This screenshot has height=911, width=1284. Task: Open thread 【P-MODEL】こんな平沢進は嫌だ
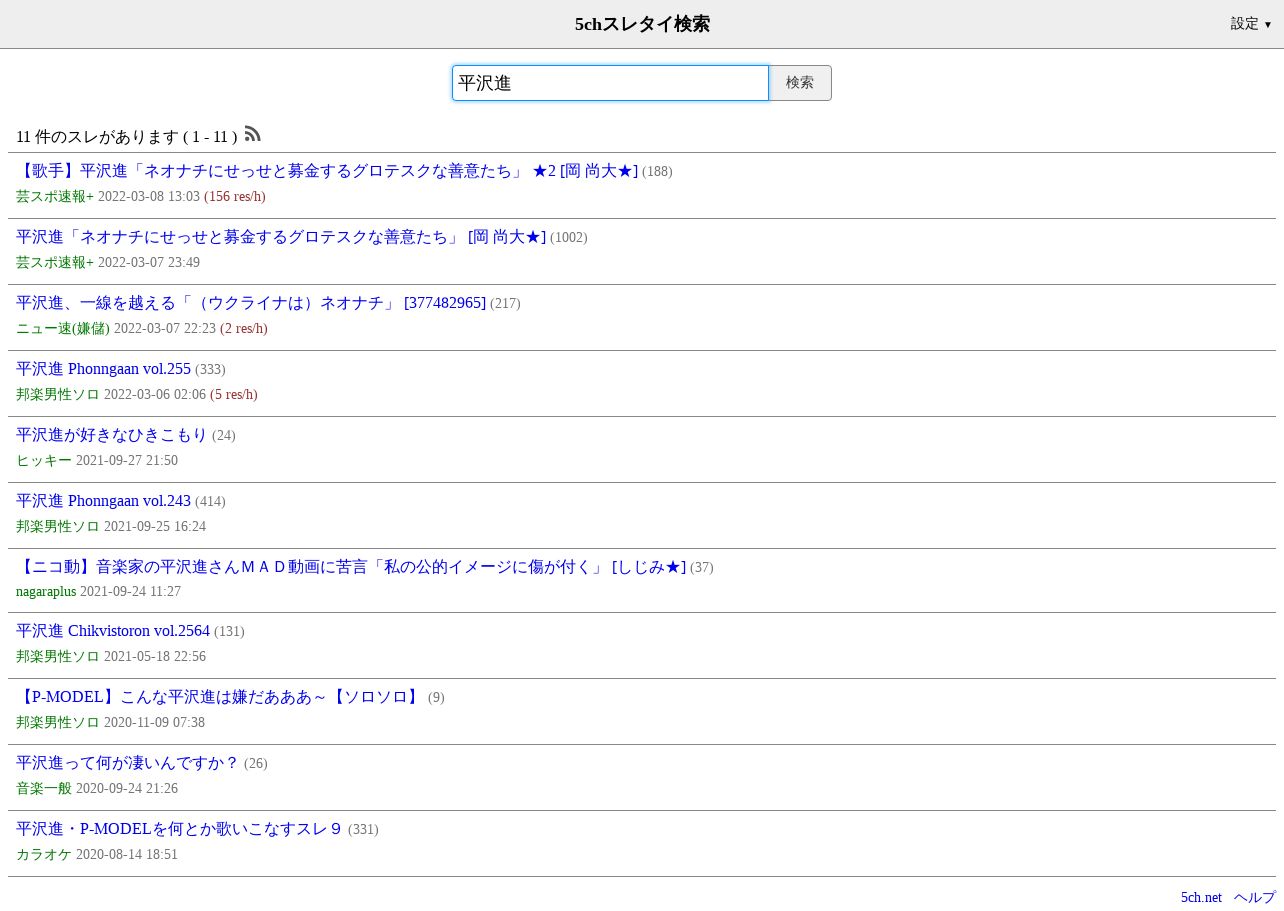[x=220, y=697]
